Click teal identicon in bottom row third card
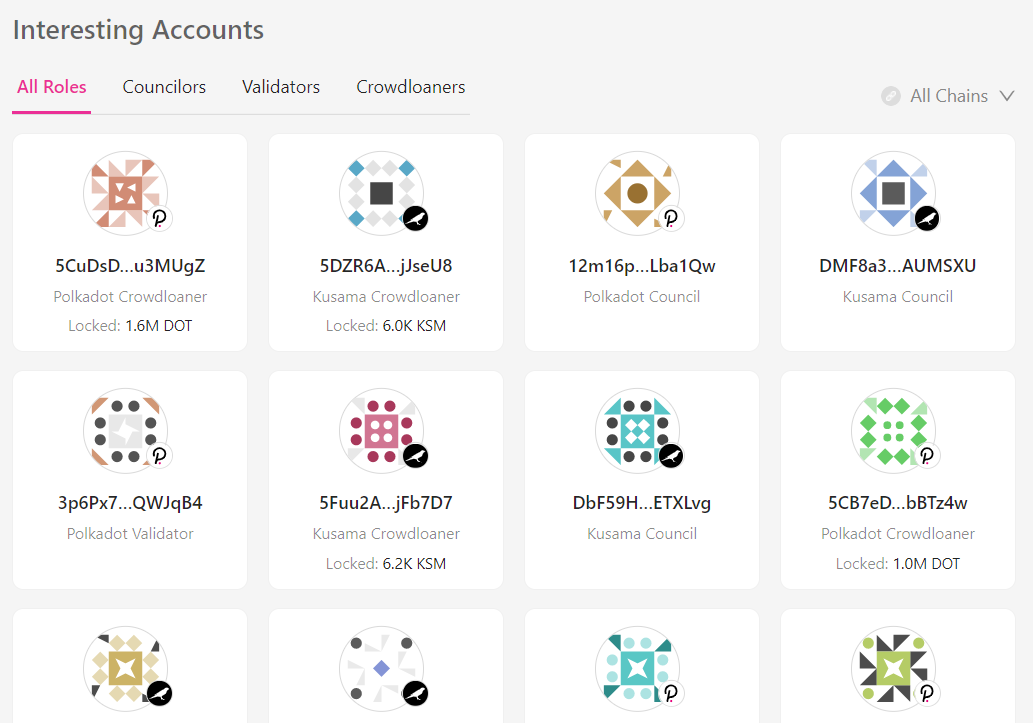This screenshot has width=1033, height=723. (637, 668)
